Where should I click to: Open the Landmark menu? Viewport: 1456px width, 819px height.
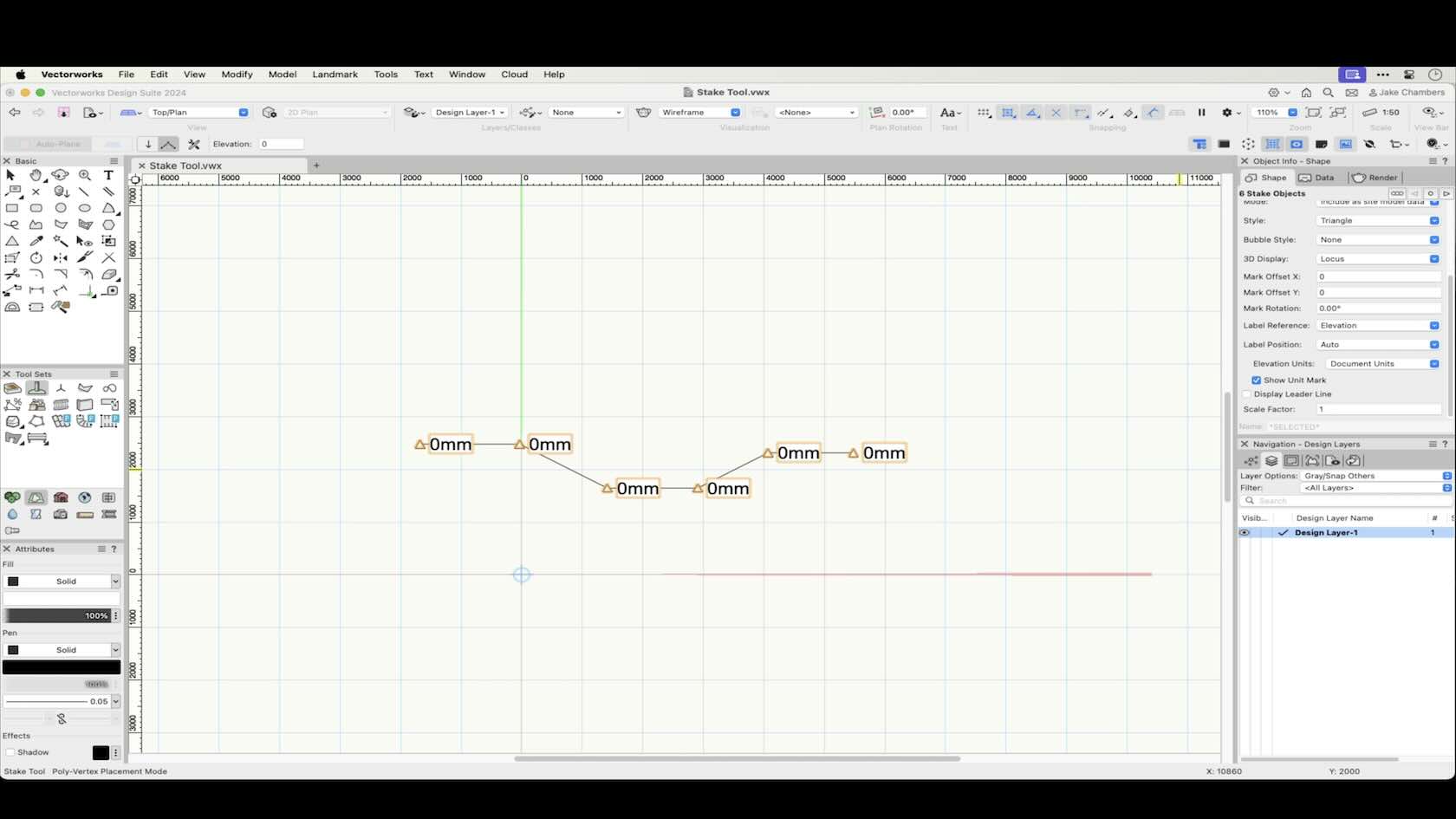coord(335,75)
